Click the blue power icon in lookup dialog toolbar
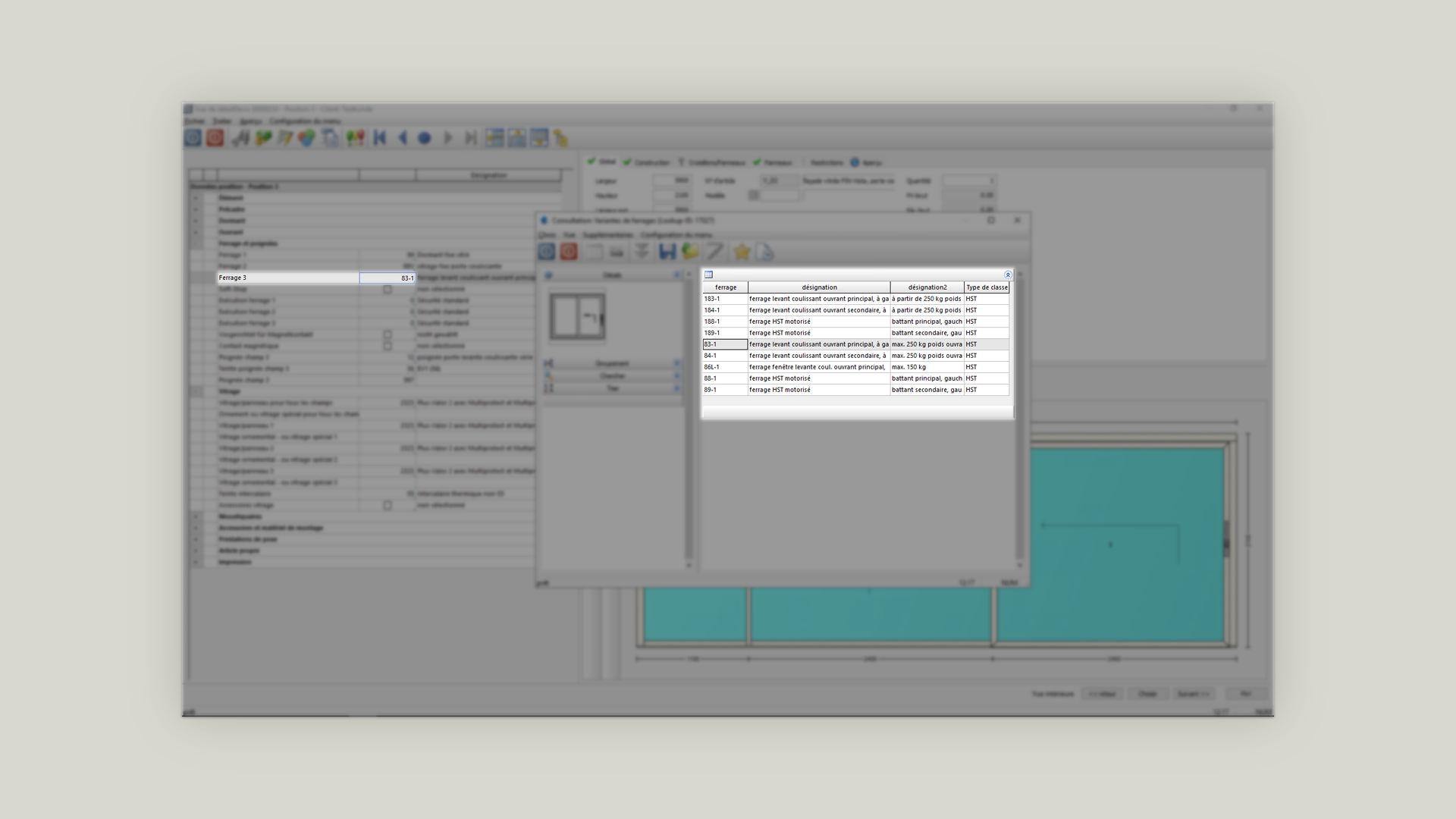The width and height of the screenshot is (1456, 819). click(x=547, y=252)
